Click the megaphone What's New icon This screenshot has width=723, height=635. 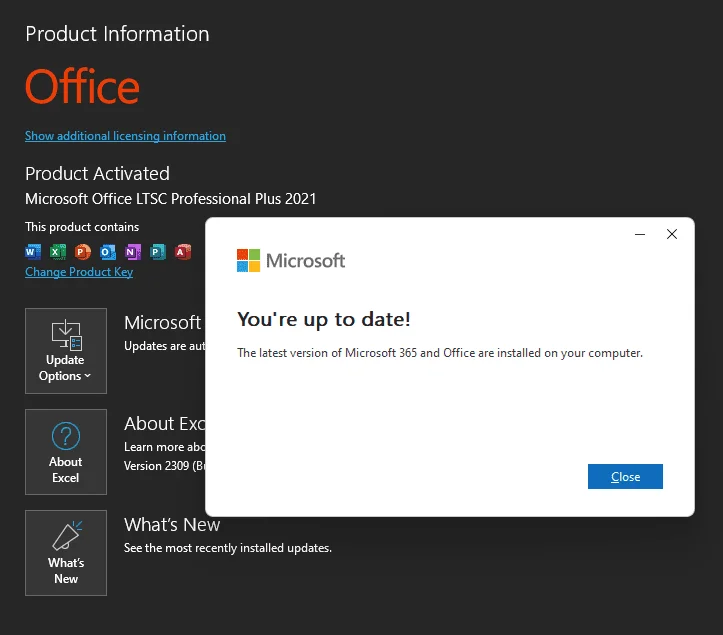[x=67, y=536]
